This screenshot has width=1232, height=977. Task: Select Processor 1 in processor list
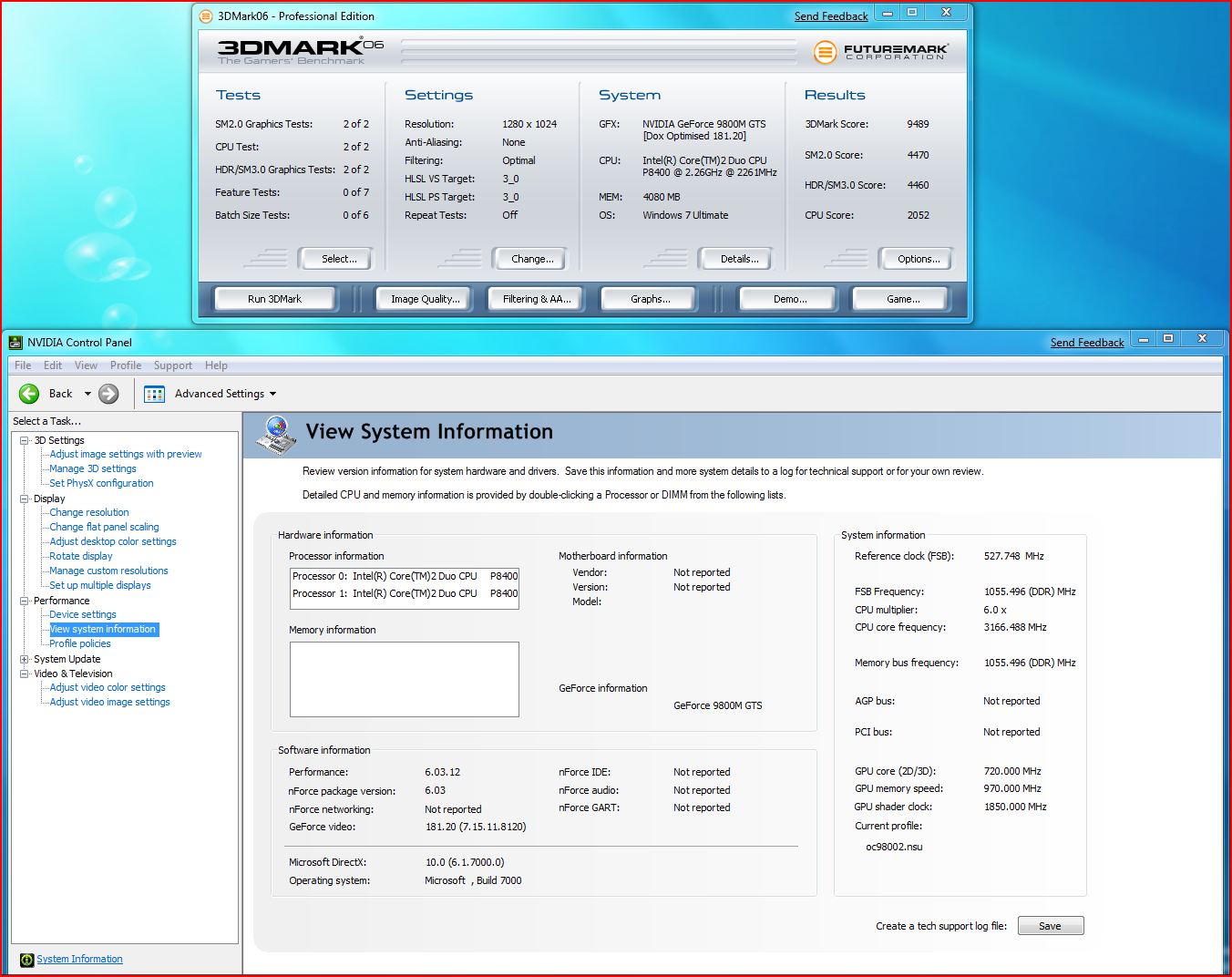405,593
